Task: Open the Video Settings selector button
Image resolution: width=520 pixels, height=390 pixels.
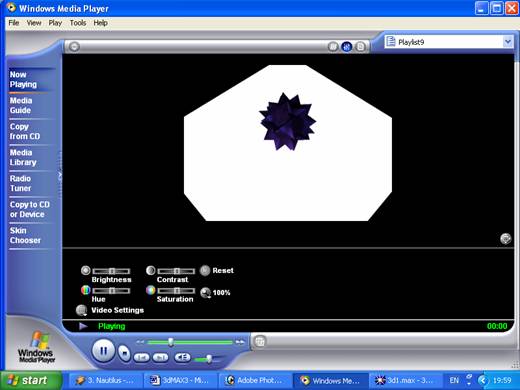Action: click(81, 310)
